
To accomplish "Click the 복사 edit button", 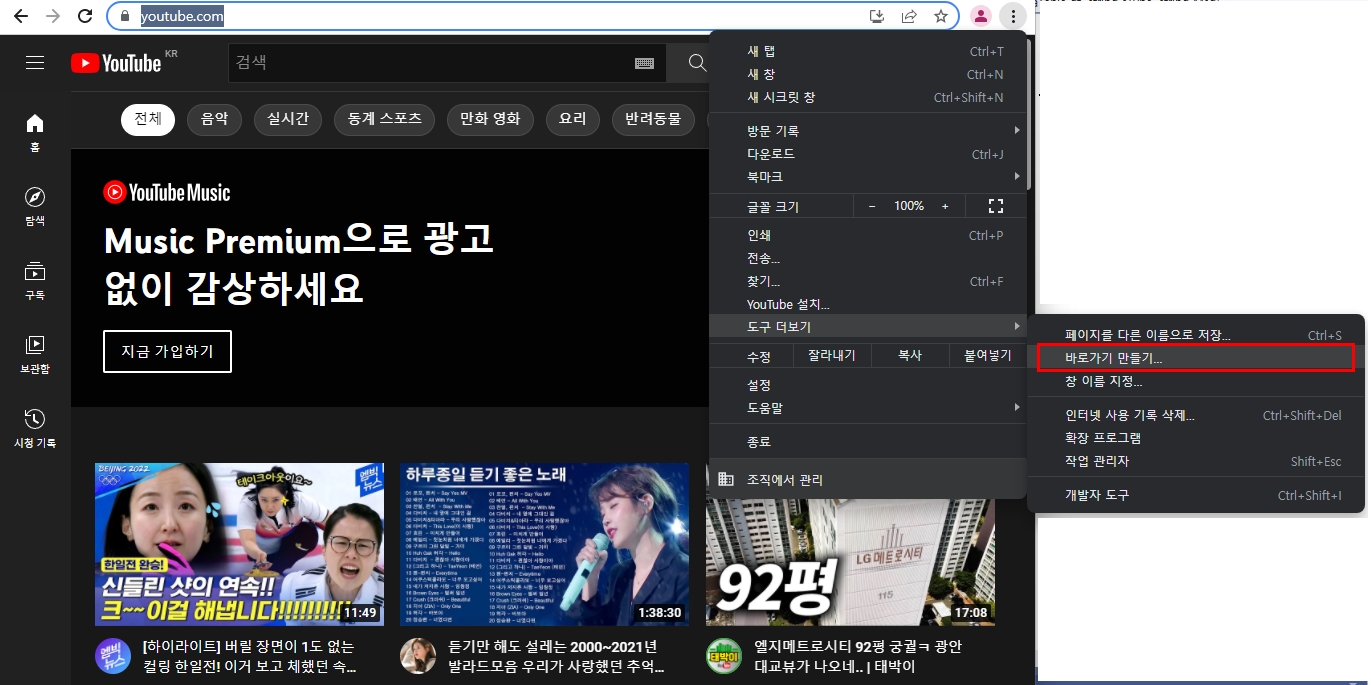I will point(909,356).
